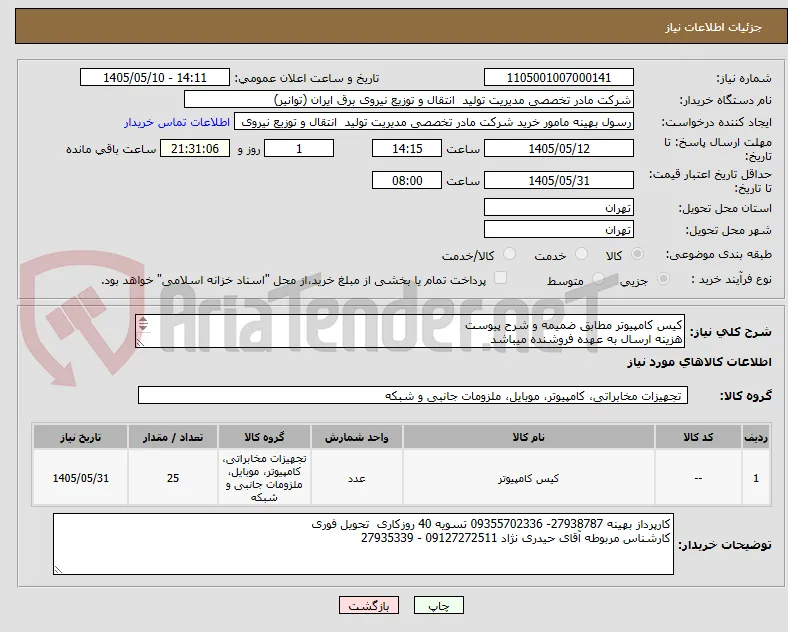Click the request creator field رسول بهینه

pos(434,122)
